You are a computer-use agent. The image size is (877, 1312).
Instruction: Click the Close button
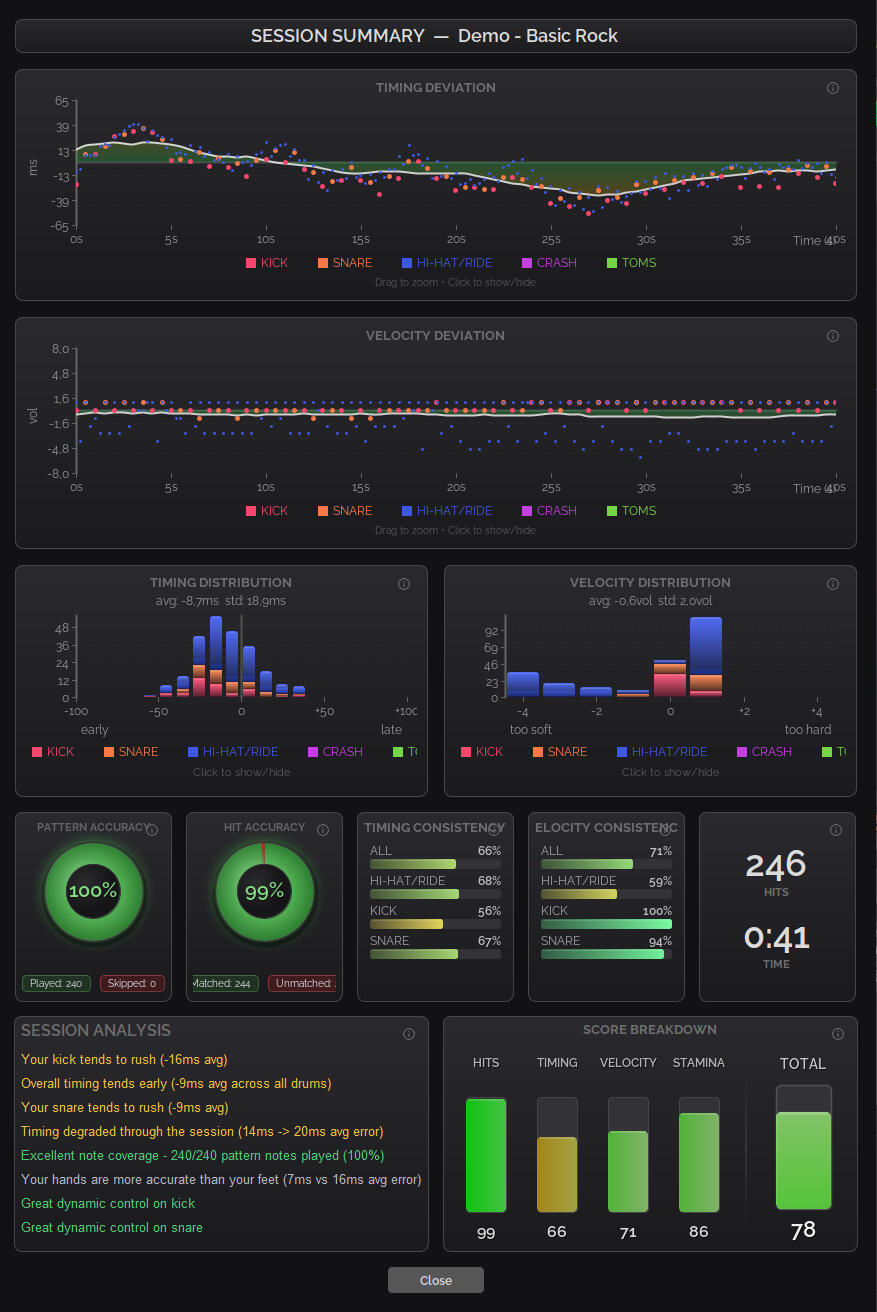pyautogui.click(x=436, y=1280)
